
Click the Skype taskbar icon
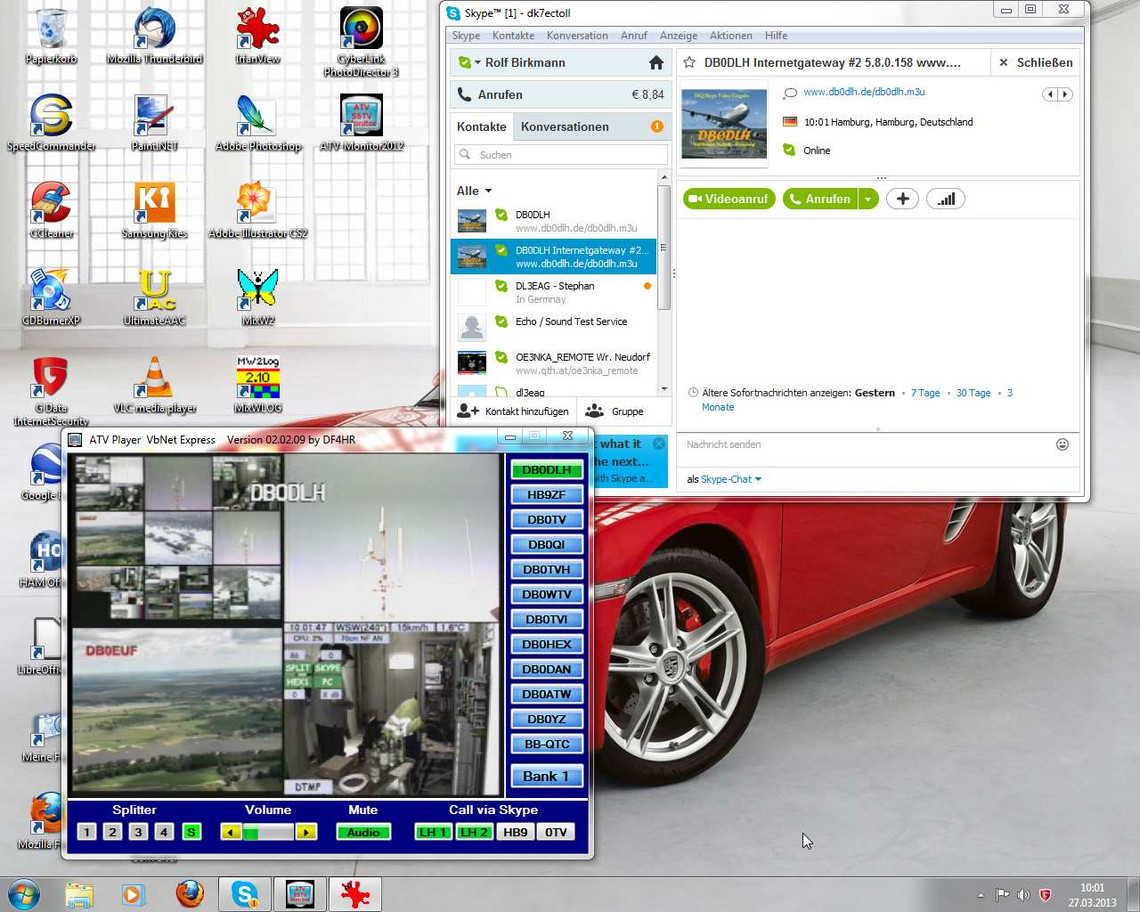(246, 894)
